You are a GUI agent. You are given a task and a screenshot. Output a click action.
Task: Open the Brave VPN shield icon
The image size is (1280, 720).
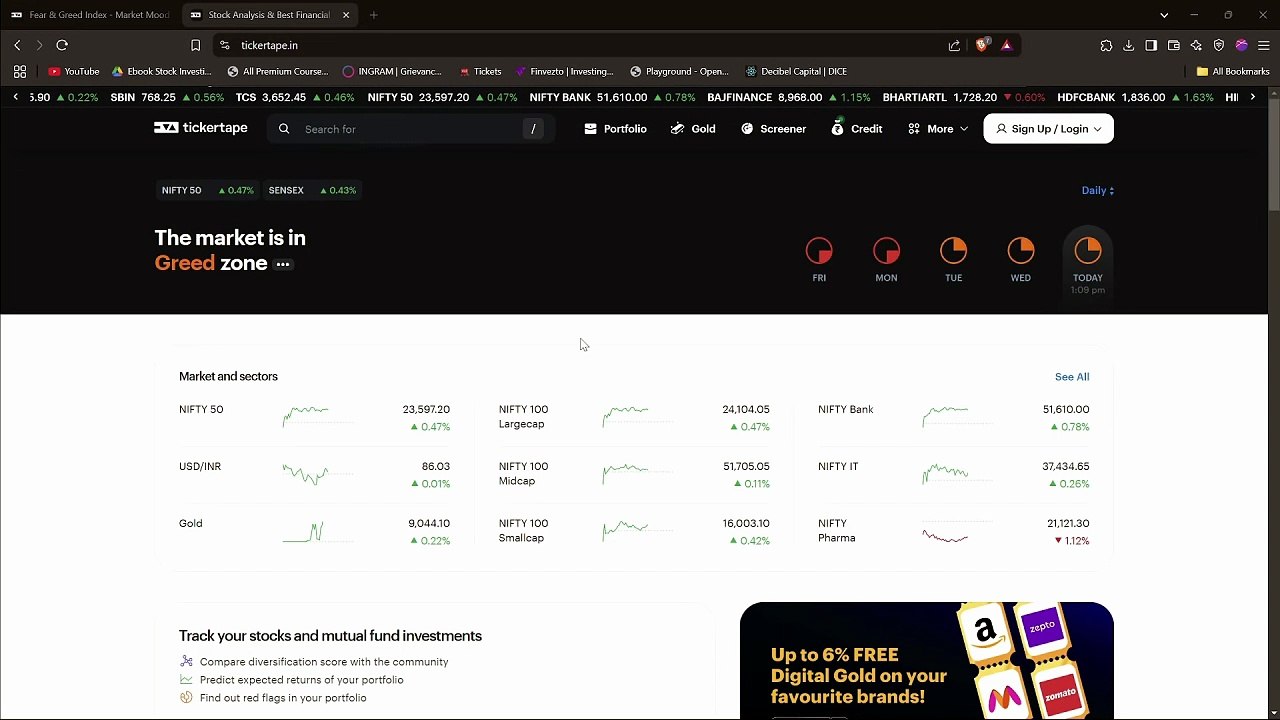(1219, 45)
